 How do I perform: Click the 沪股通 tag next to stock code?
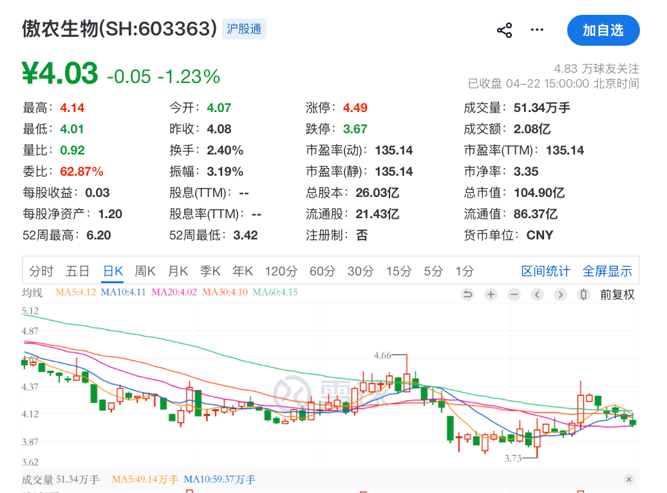245,30
